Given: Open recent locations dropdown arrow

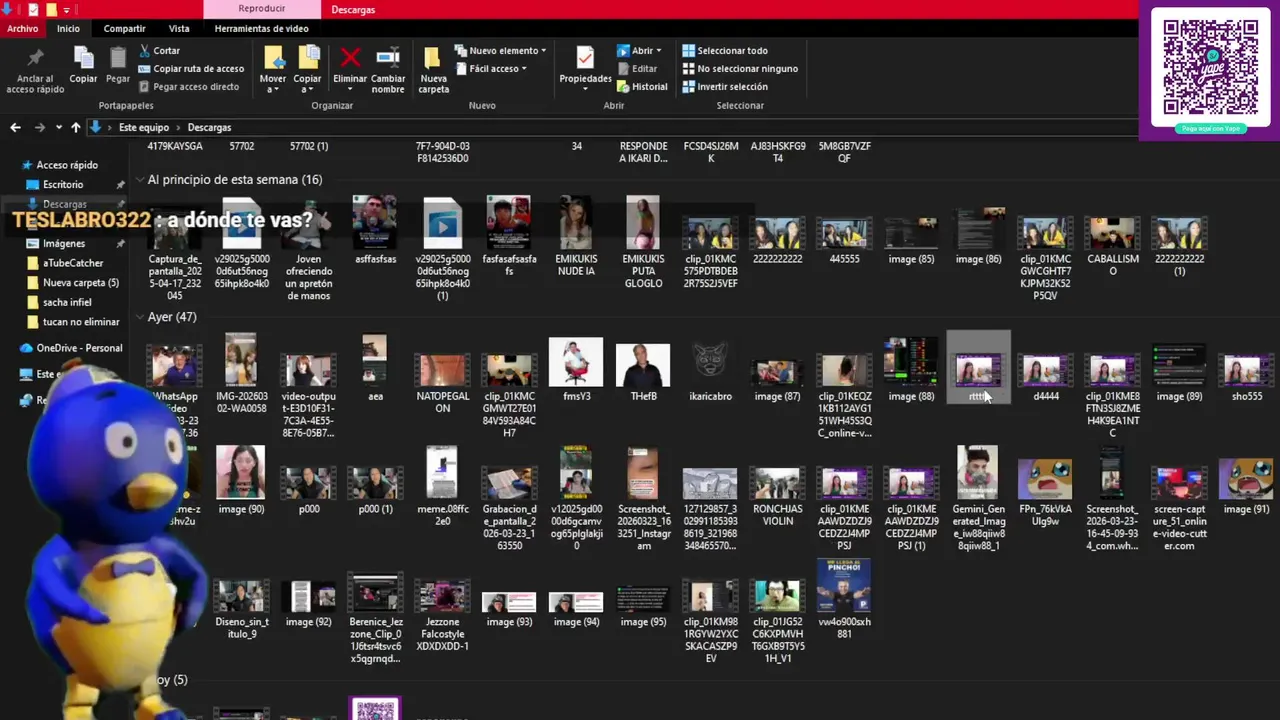Looking at the screenshot, I should pos(59,127).
